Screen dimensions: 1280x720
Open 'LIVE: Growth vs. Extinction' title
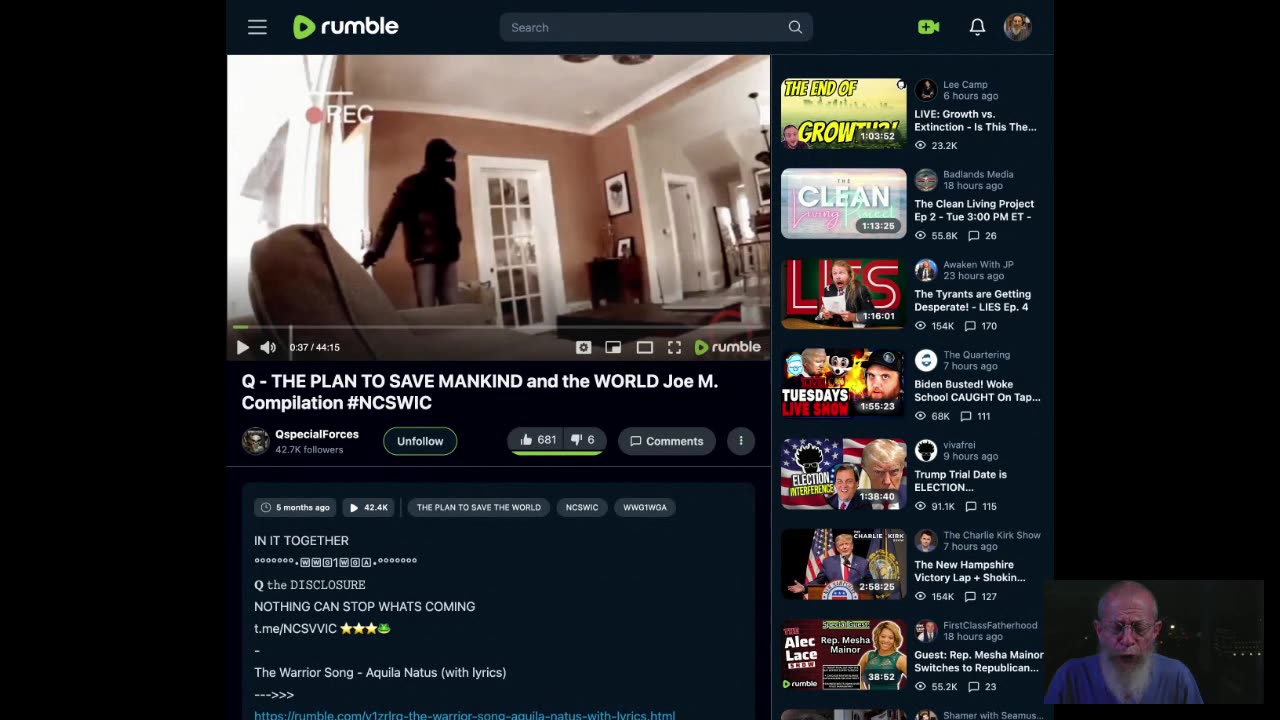(975, 120)
